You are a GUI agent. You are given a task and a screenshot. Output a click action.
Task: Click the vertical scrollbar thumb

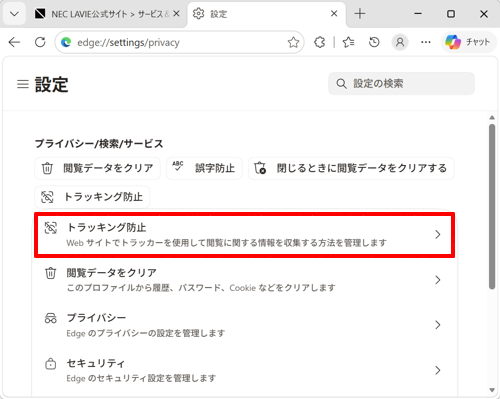click(x=492, y=206)
